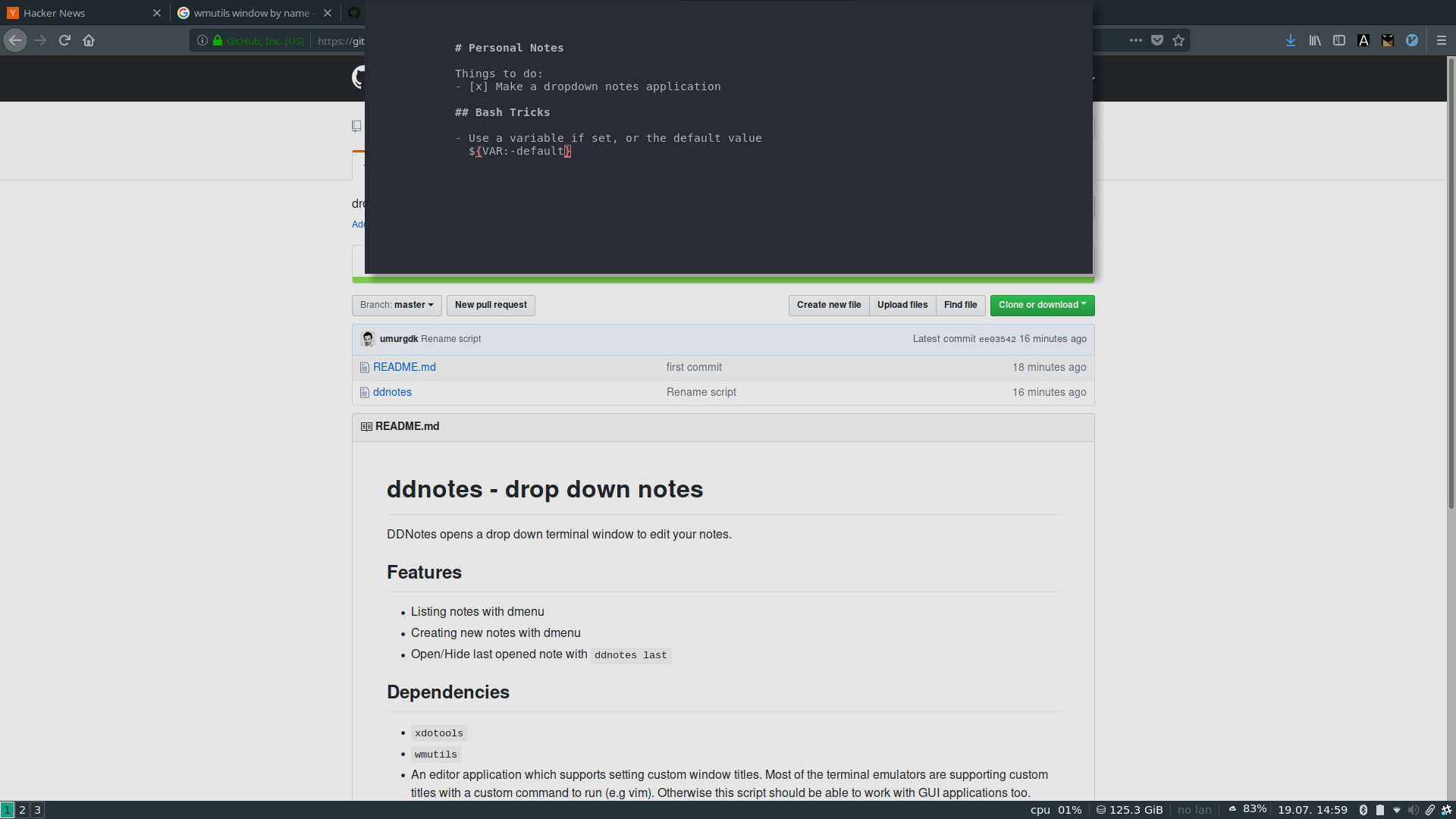The image size is (1456, 819).
Task: Toggle the sidebar view icon
Action: click(x=1339, y=41)
